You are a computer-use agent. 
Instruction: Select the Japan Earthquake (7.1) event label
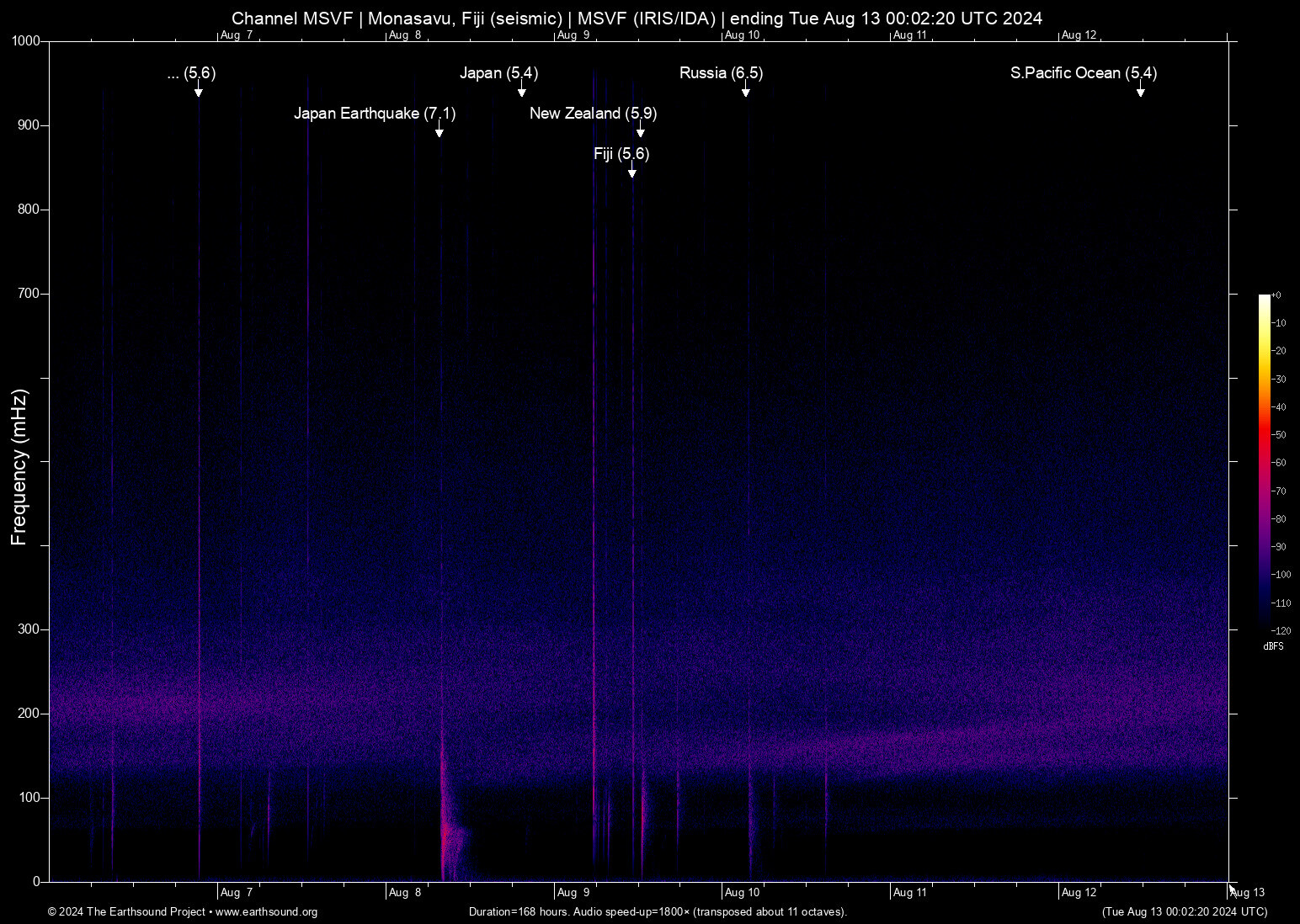(375, 114)
